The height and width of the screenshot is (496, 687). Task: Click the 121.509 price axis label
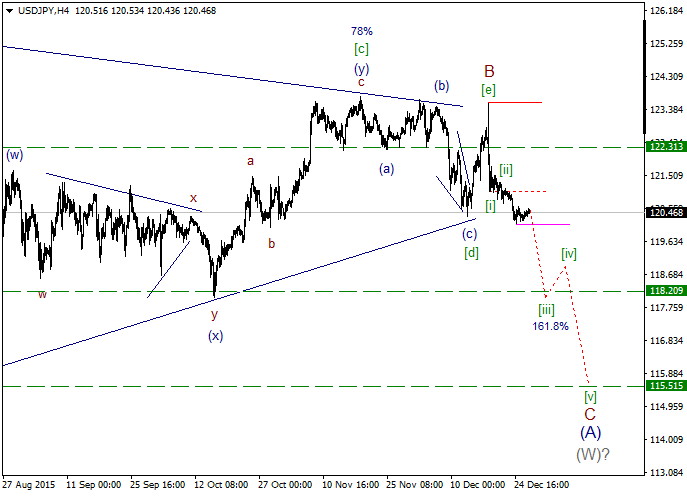point(666,176)
